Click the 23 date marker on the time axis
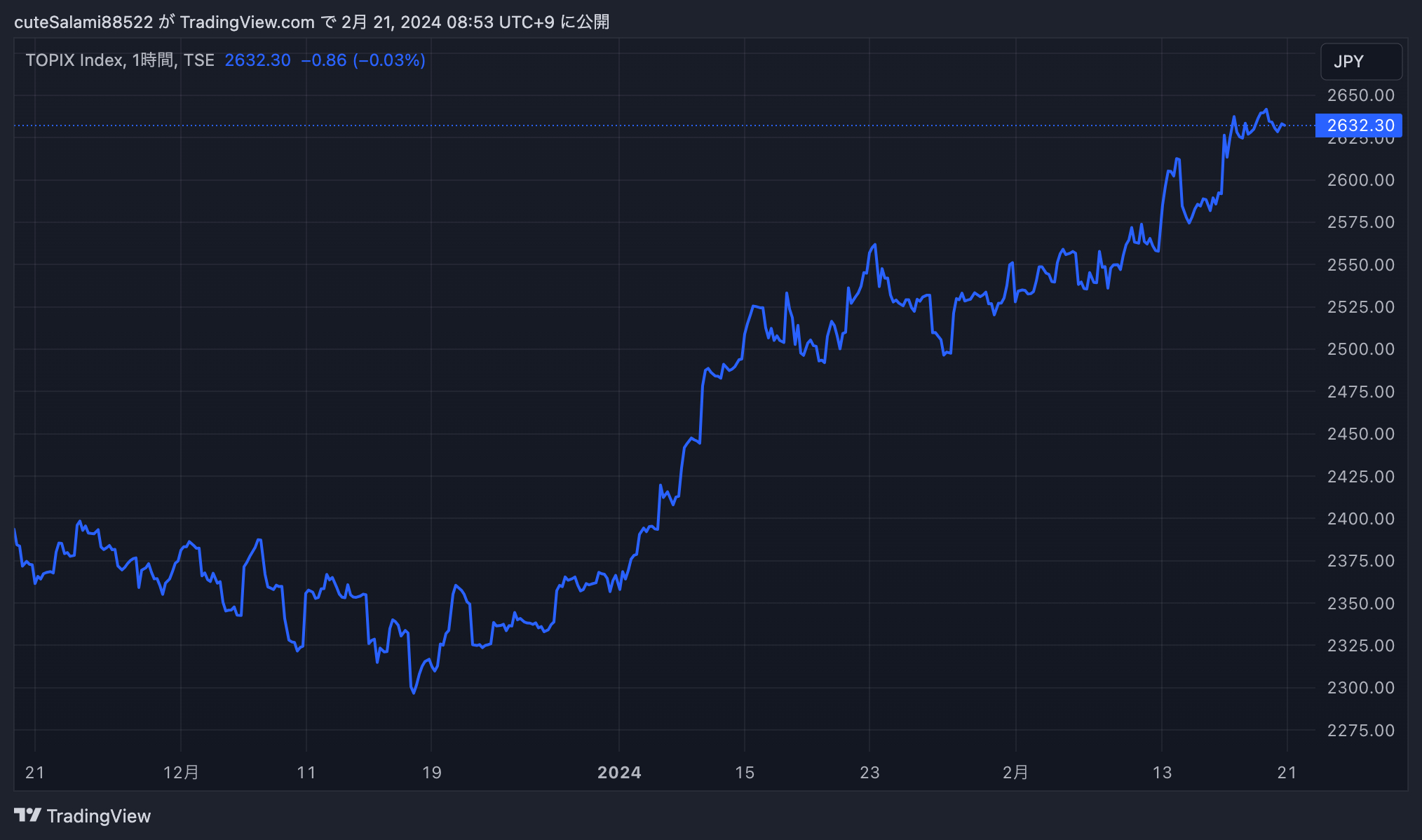The image size is (1422, 840). click(x=869, y=773)
